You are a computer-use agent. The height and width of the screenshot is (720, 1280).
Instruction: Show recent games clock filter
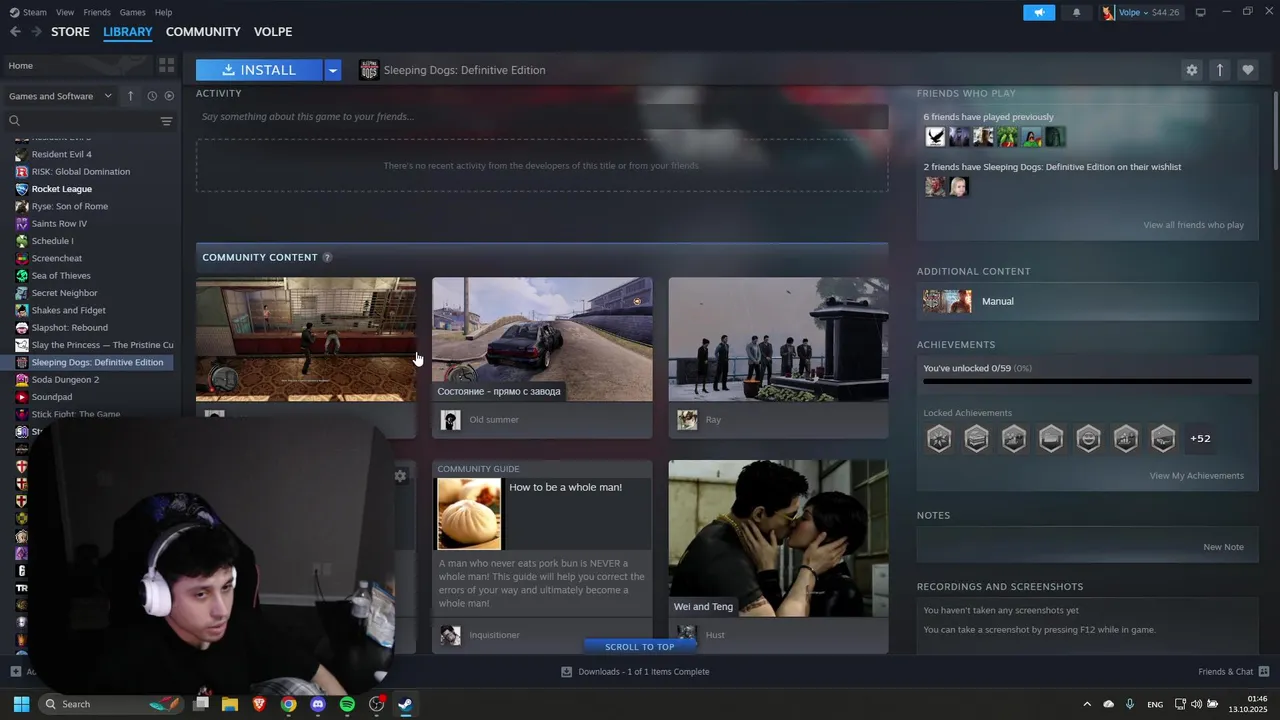152,96
